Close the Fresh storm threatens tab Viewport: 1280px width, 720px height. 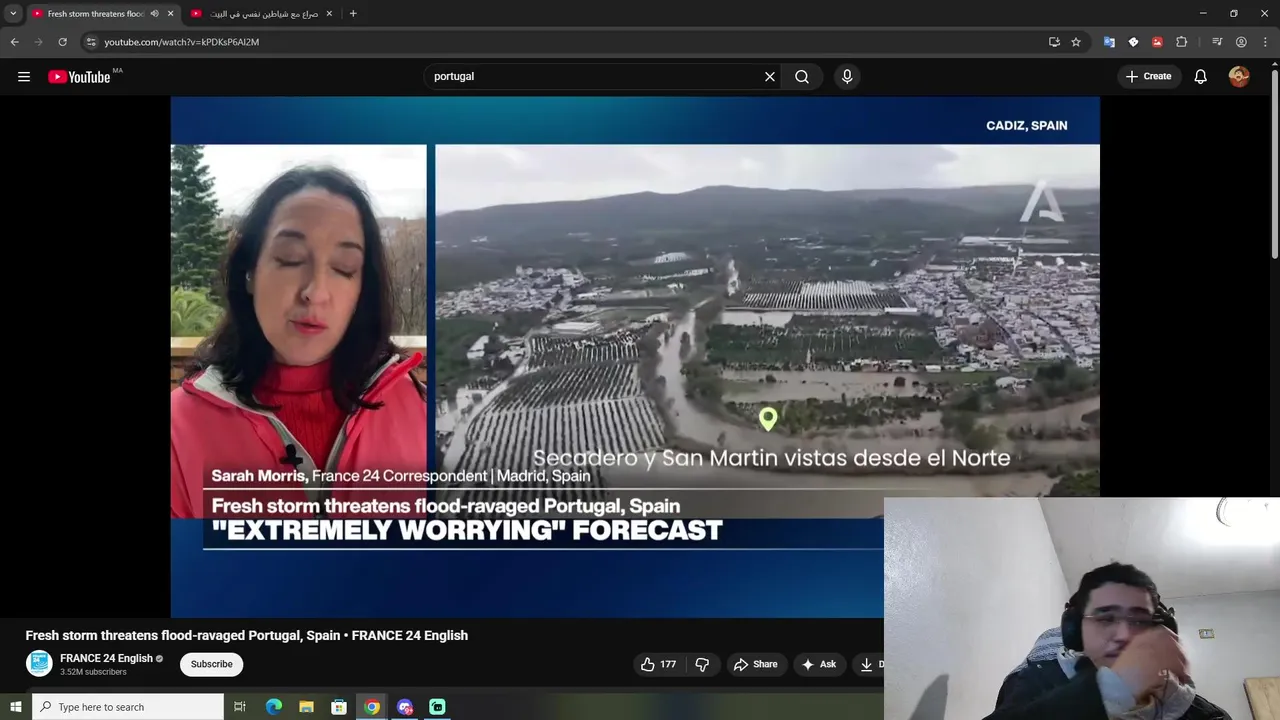170,14
